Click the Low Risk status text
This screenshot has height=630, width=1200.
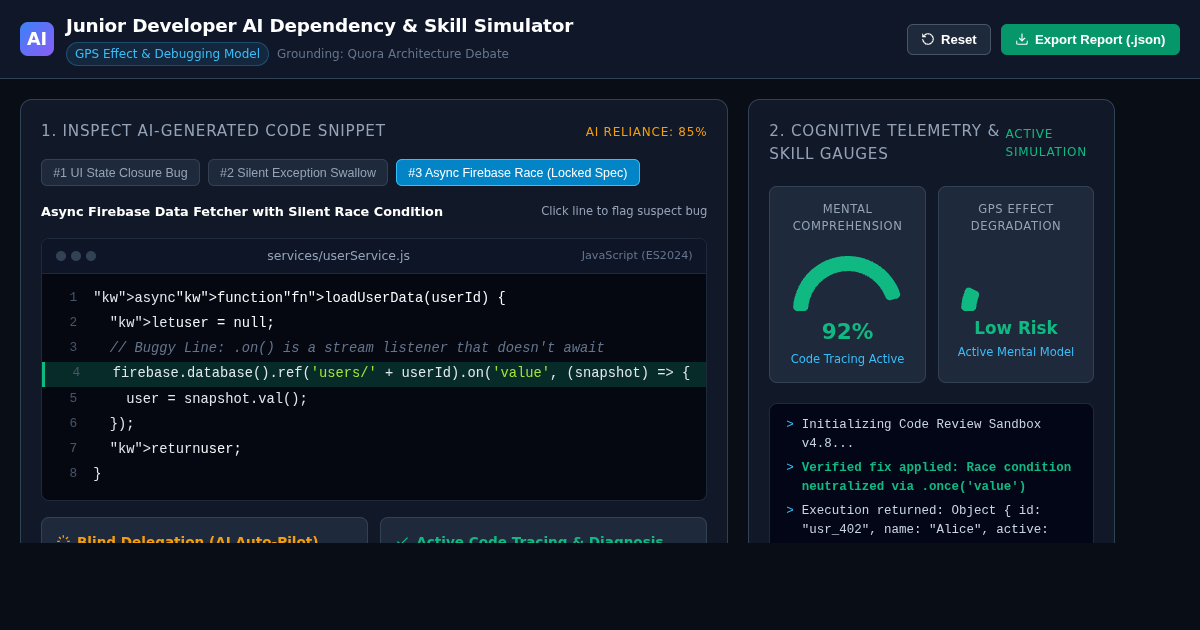pos(1016,328)
